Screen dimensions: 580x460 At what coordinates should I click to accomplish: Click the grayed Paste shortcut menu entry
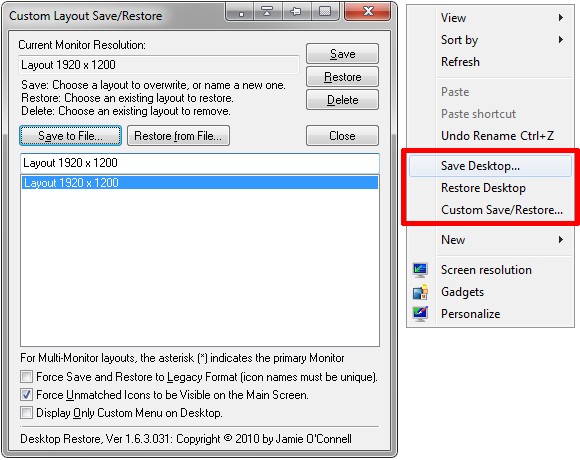point(490,114)
